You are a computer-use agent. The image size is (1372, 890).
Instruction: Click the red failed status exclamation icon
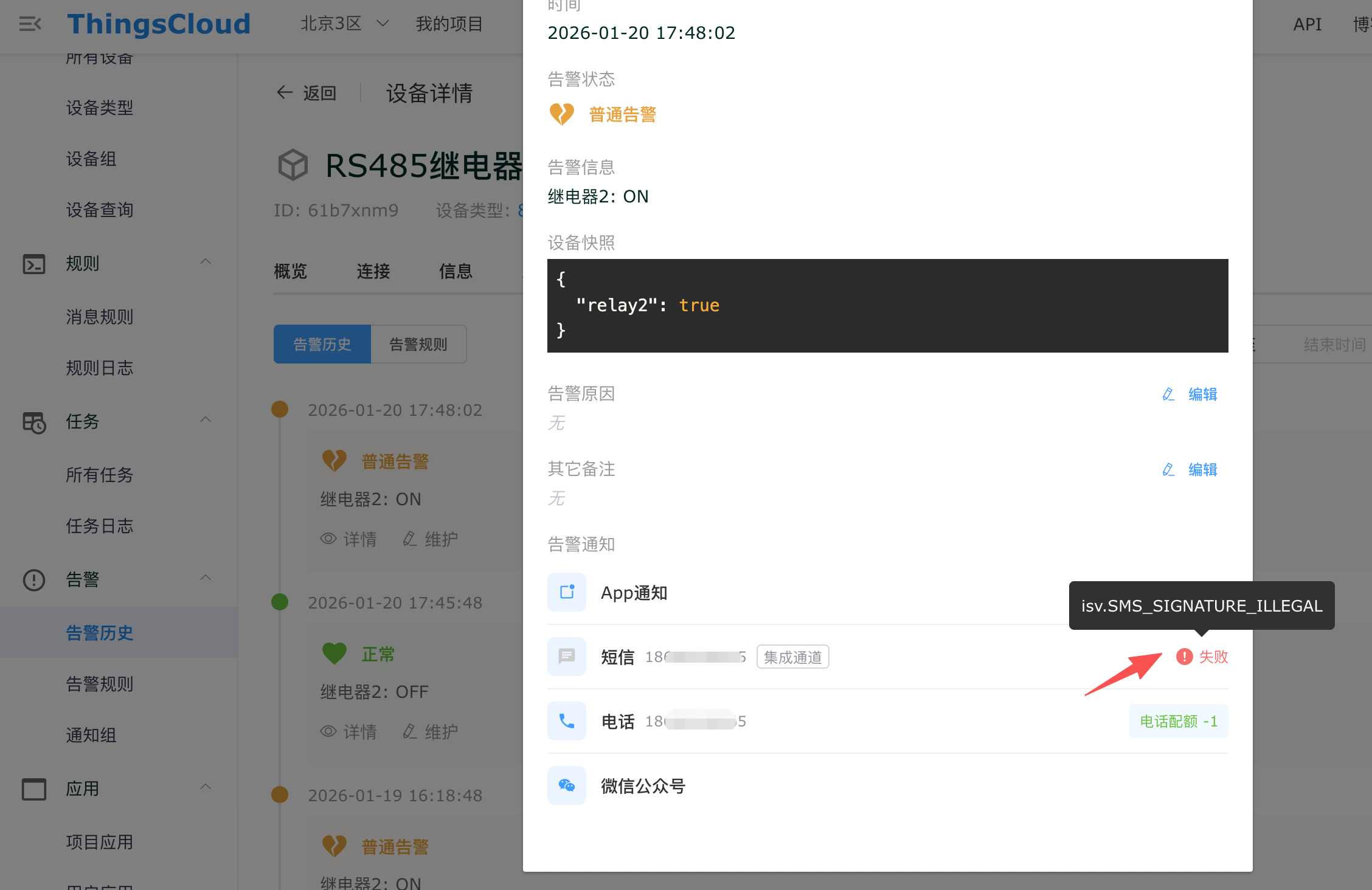(x=1184, y=657)
